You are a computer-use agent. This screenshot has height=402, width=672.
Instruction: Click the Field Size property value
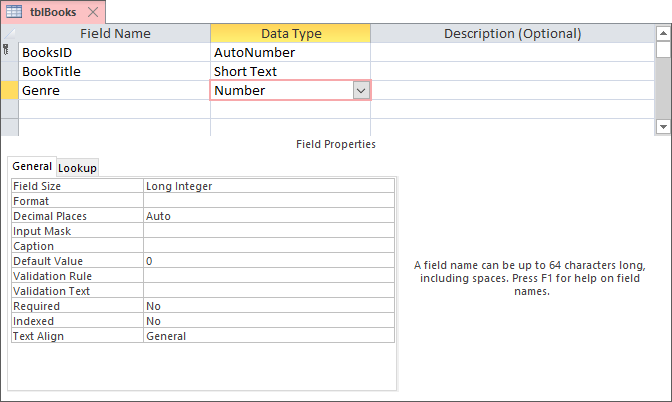point(268,186)
